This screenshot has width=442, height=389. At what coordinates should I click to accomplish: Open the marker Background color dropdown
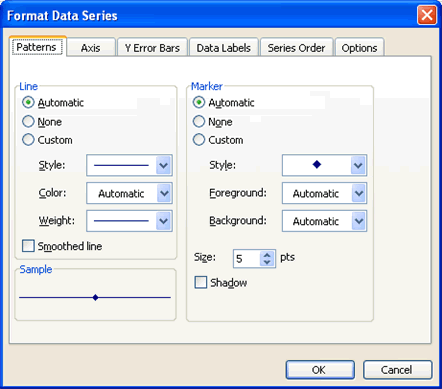(324, 221)
